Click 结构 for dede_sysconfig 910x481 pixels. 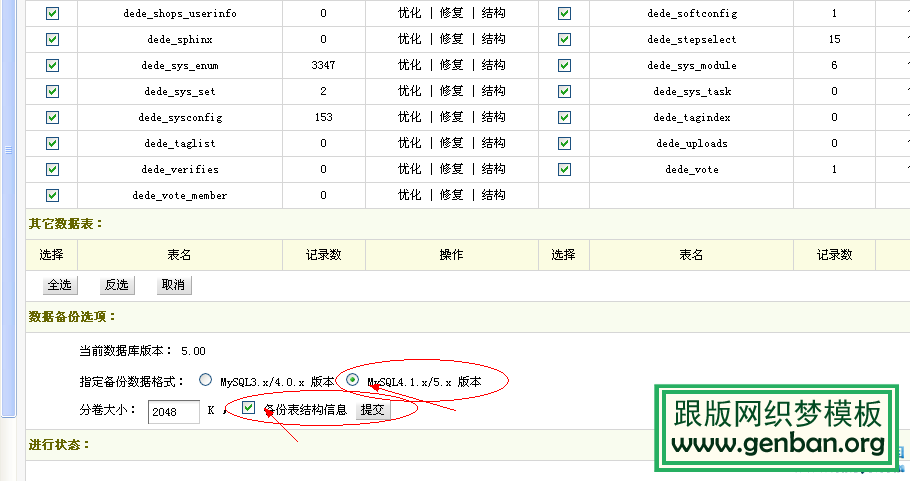(493, 117)
